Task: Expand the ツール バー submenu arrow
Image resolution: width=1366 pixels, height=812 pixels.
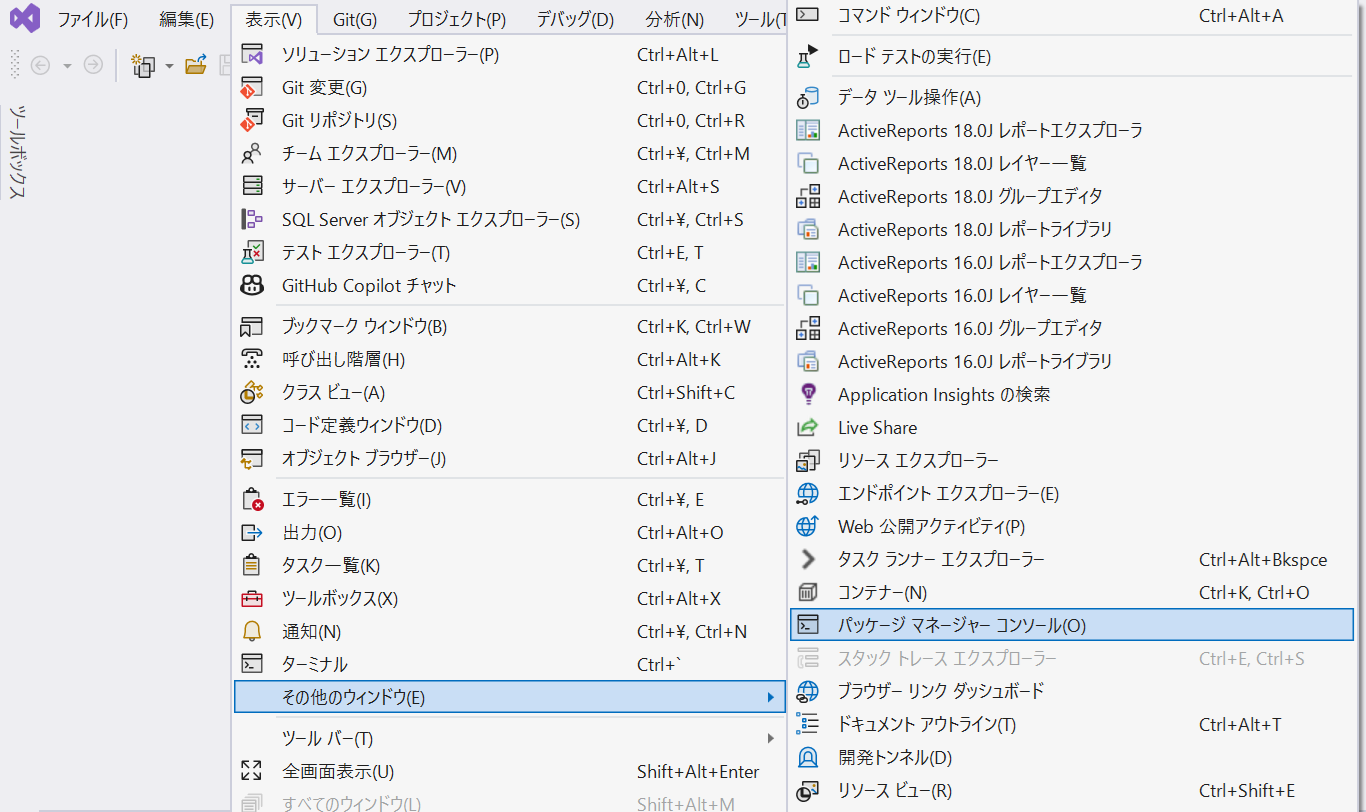Action: coord(770,739)
